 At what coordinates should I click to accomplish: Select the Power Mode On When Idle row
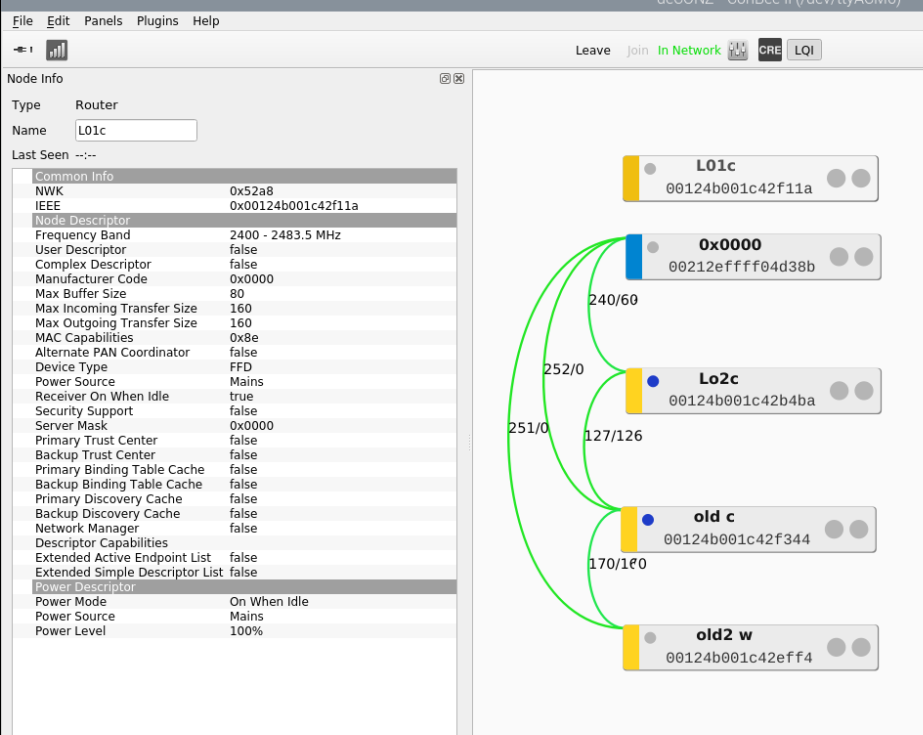click(244, 601)
